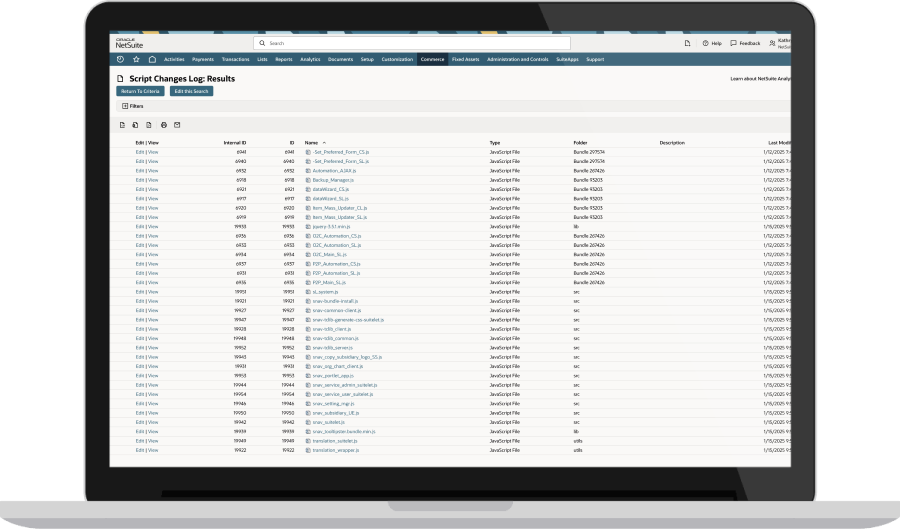Open the Administration and Controls menu
Image resolution: width=900 pixels, height=529 pixels.
(x=518, y=59)
